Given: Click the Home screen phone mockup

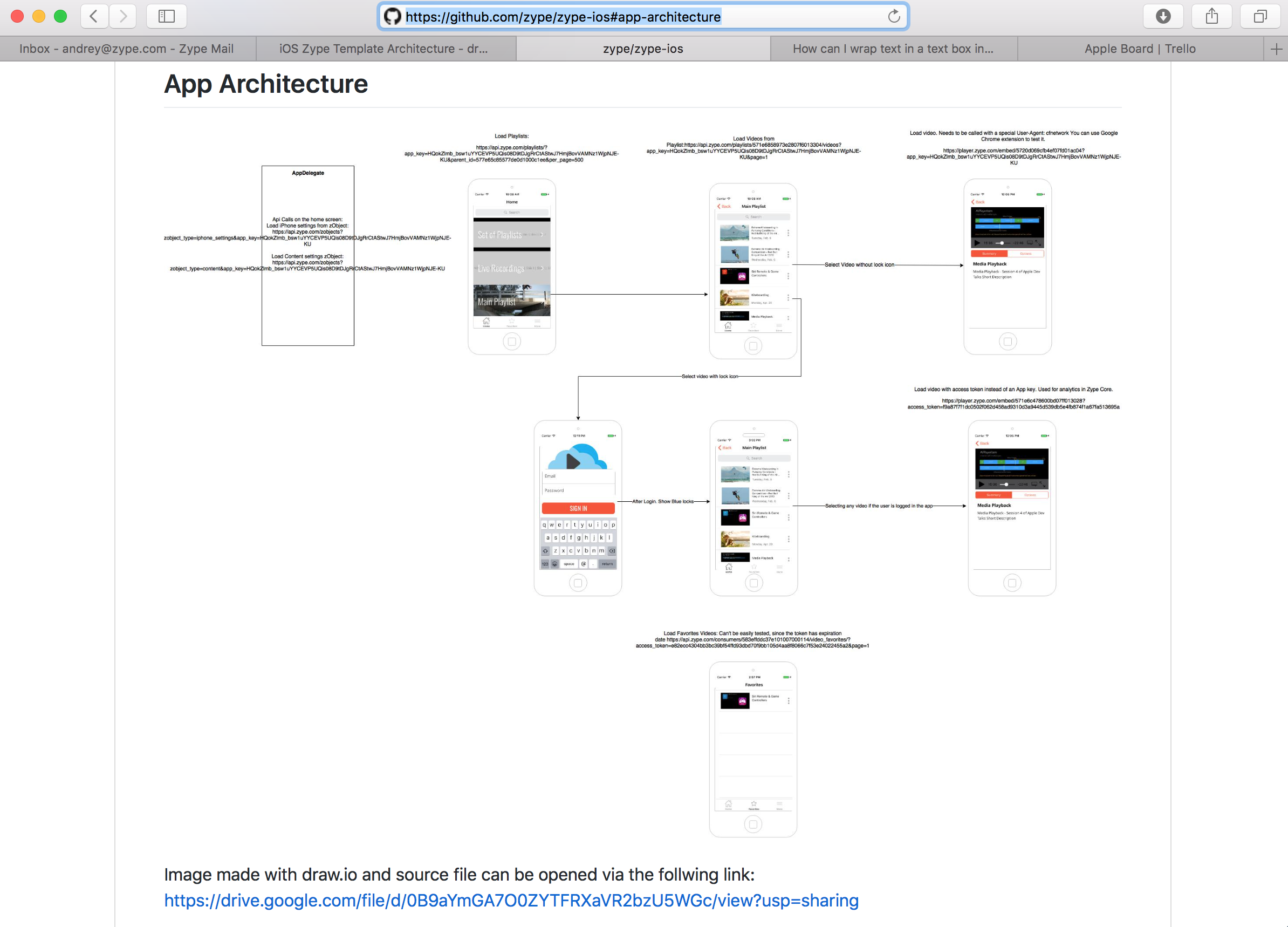Looking at the screenshot, I should tap(512, 267).
